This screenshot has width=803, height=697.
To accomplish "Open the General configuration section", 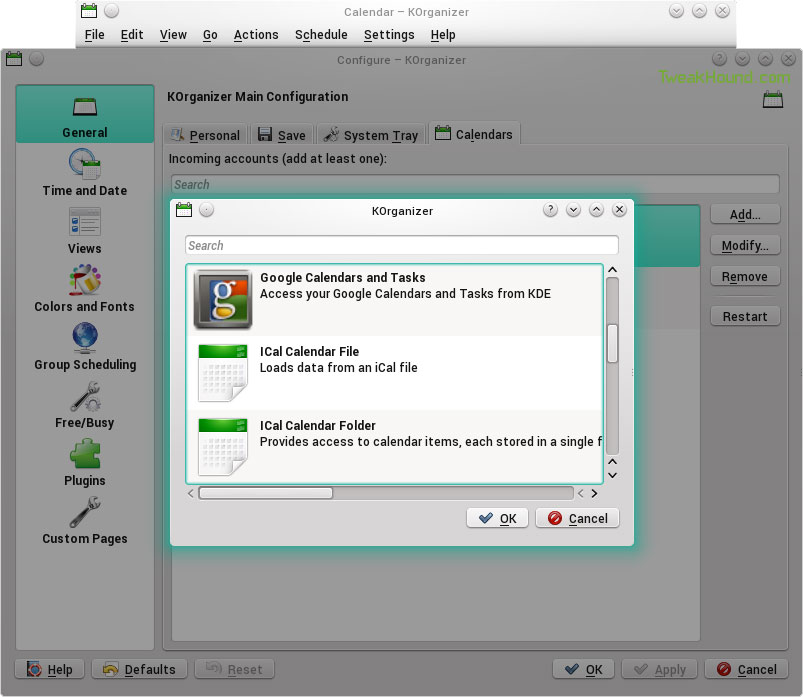I will click(x=84, y=114).
